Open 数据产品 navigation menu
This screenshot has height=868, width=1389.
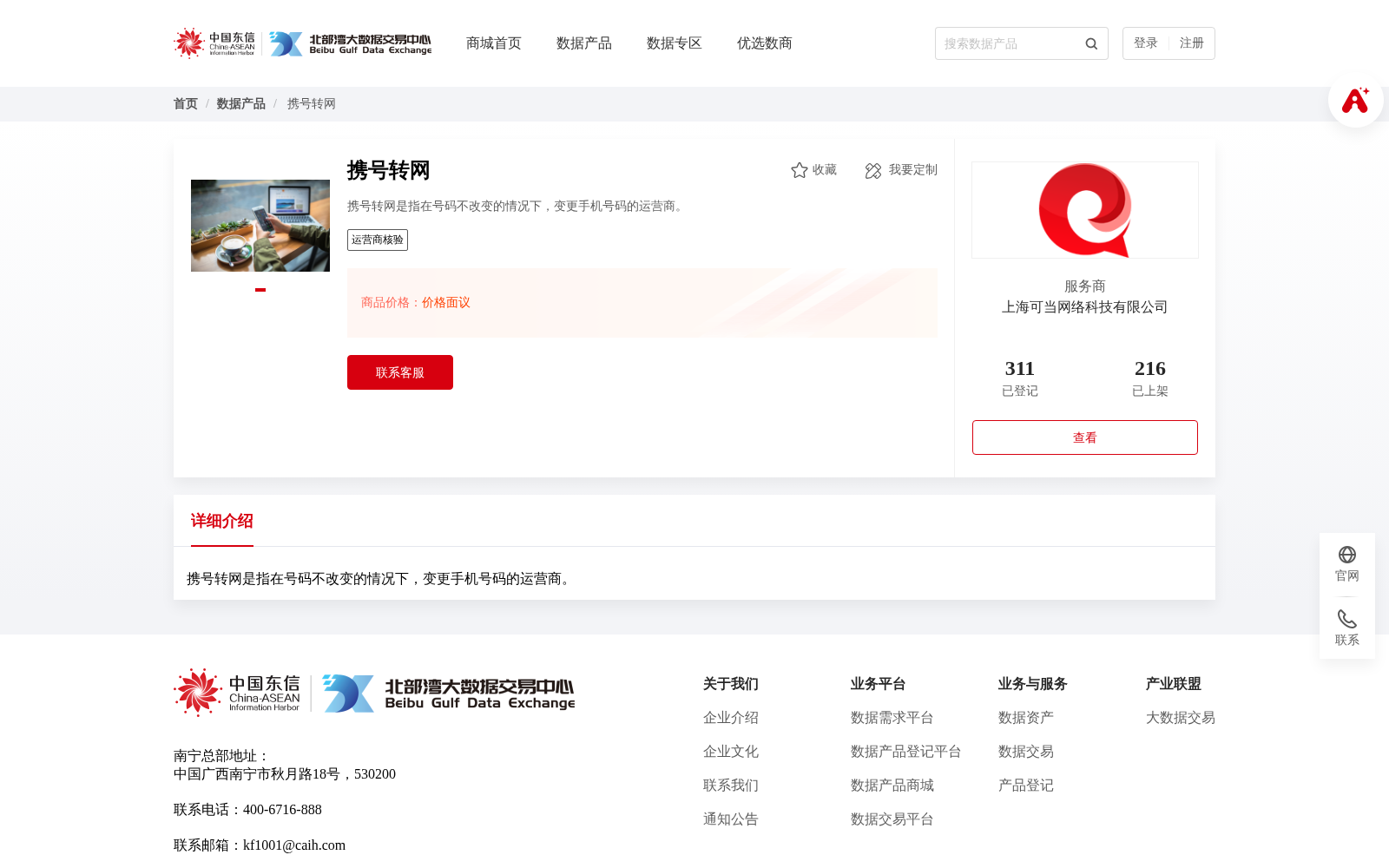(x=584, y=43)
